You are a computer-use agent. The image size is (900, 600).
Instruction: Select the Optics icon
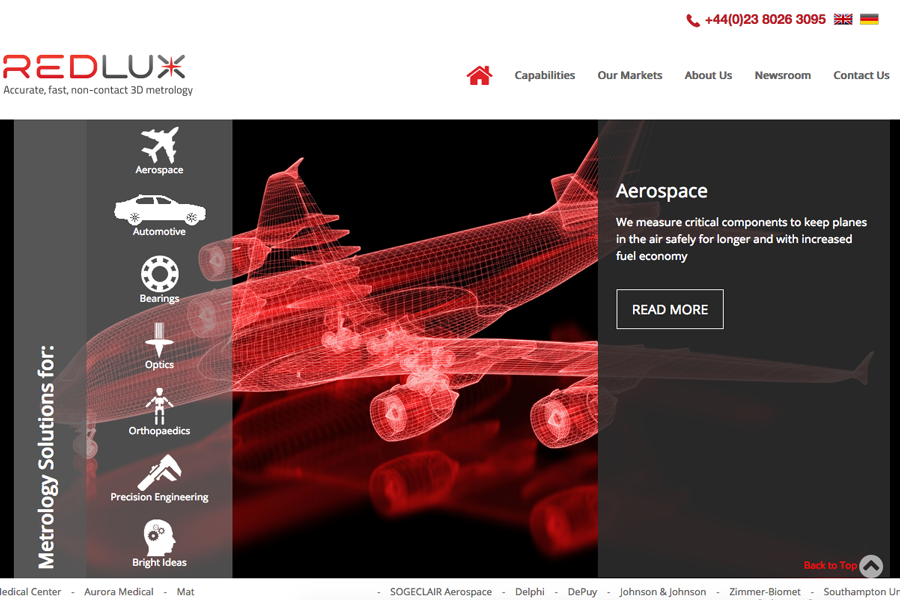point(159,339)
